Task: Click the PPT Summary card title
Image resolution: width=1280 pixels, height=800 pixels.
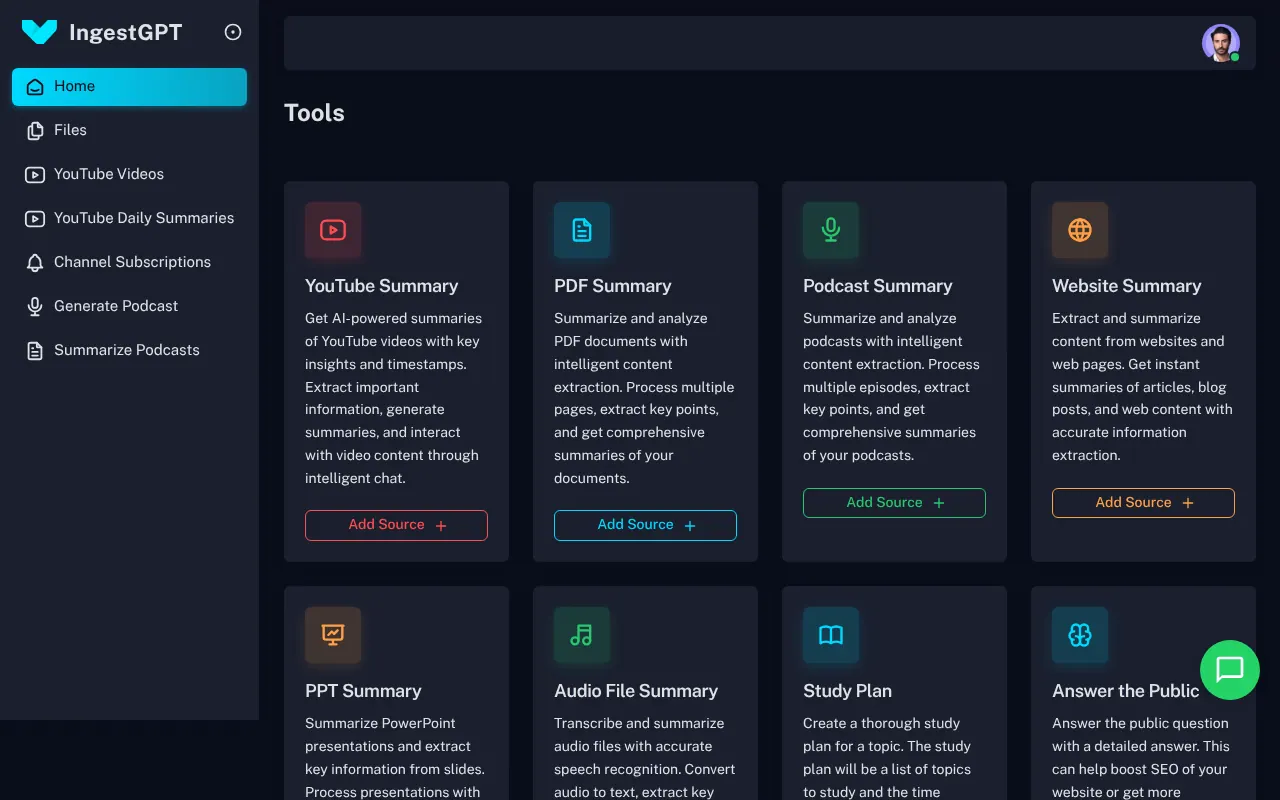Action: [x=363, y=691]
